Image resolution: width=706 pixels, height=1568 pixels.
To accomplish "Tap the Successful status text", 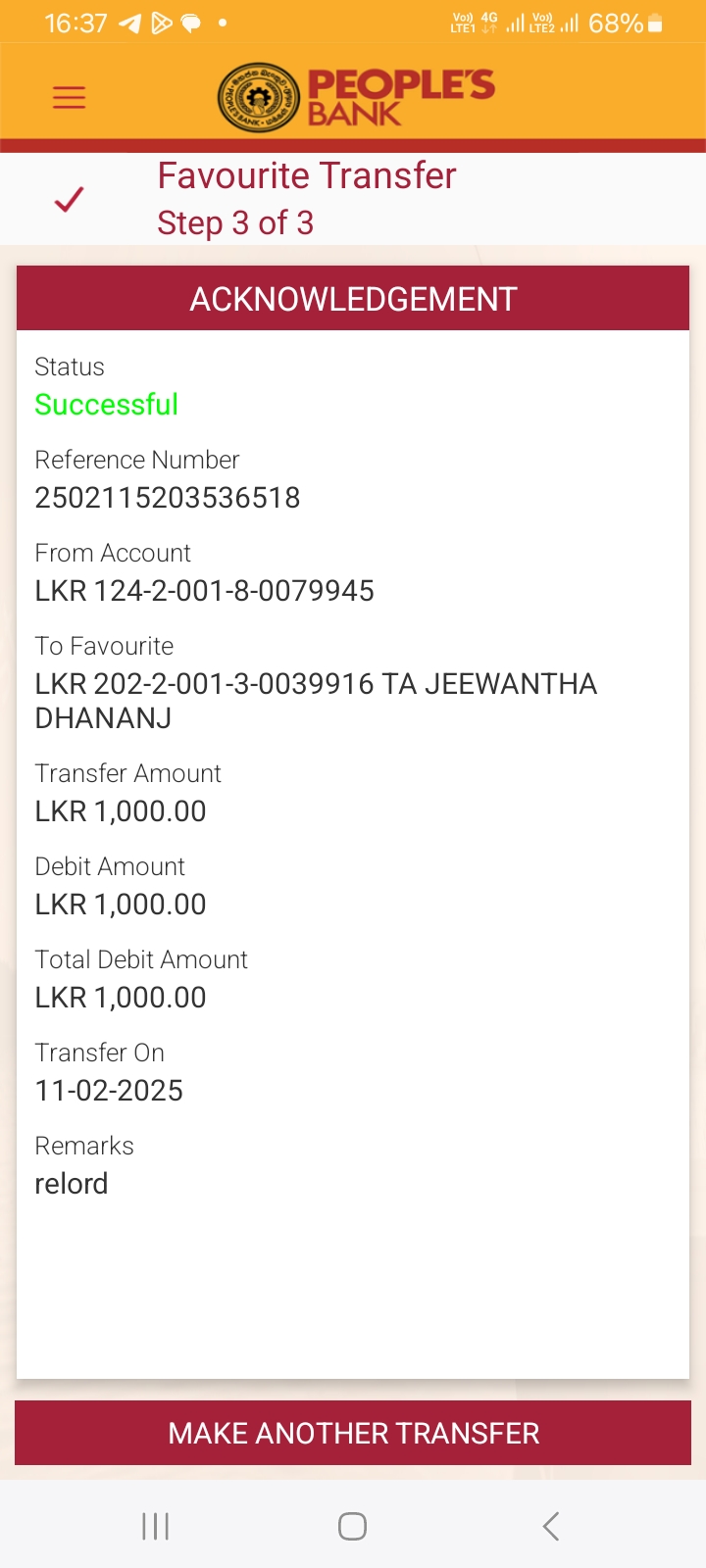I will [x=106, y=405].
